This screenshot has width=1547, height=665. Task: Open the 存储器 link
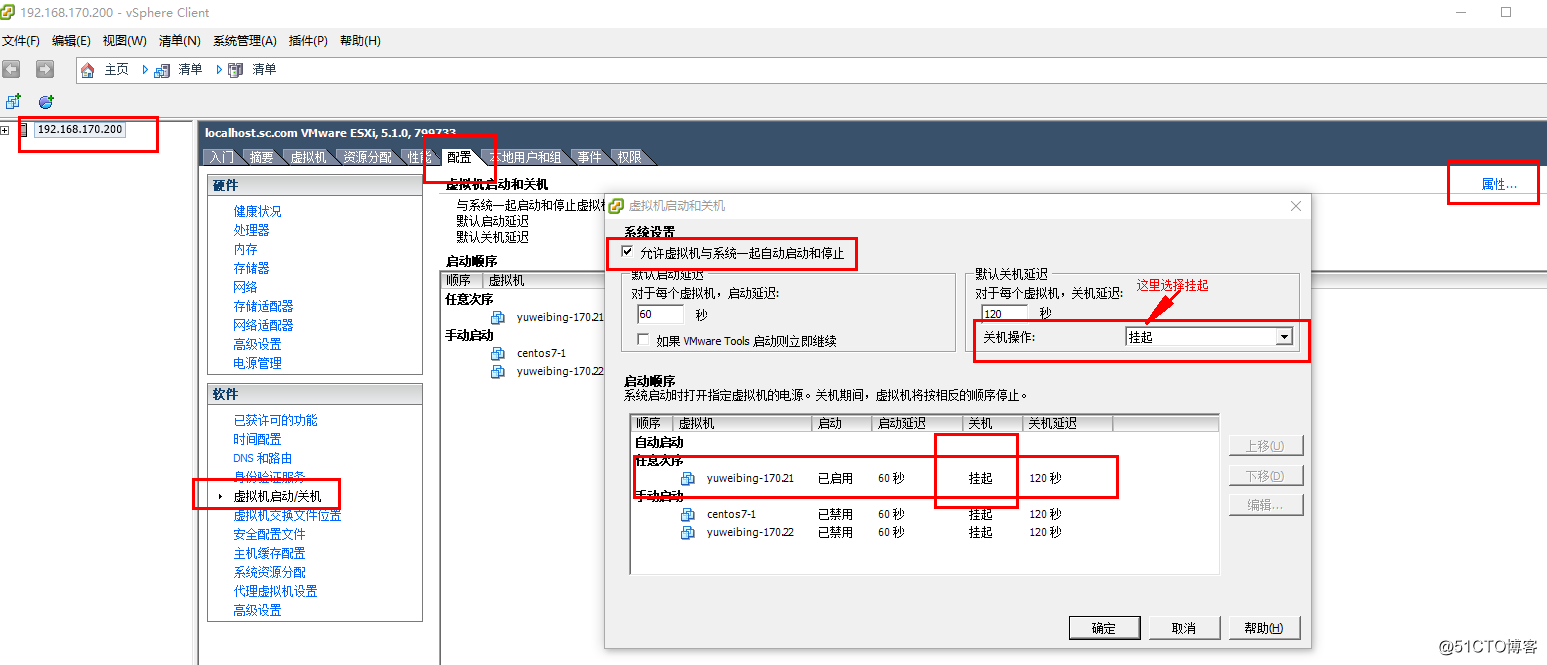click(251, 268)
